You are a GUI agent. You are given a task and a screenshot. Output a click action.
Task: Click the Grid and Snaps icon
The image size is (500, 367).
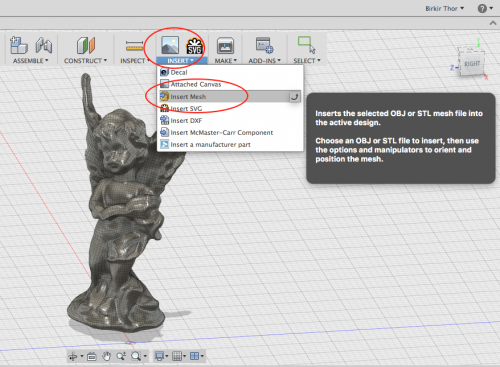[x=177, y=356]
